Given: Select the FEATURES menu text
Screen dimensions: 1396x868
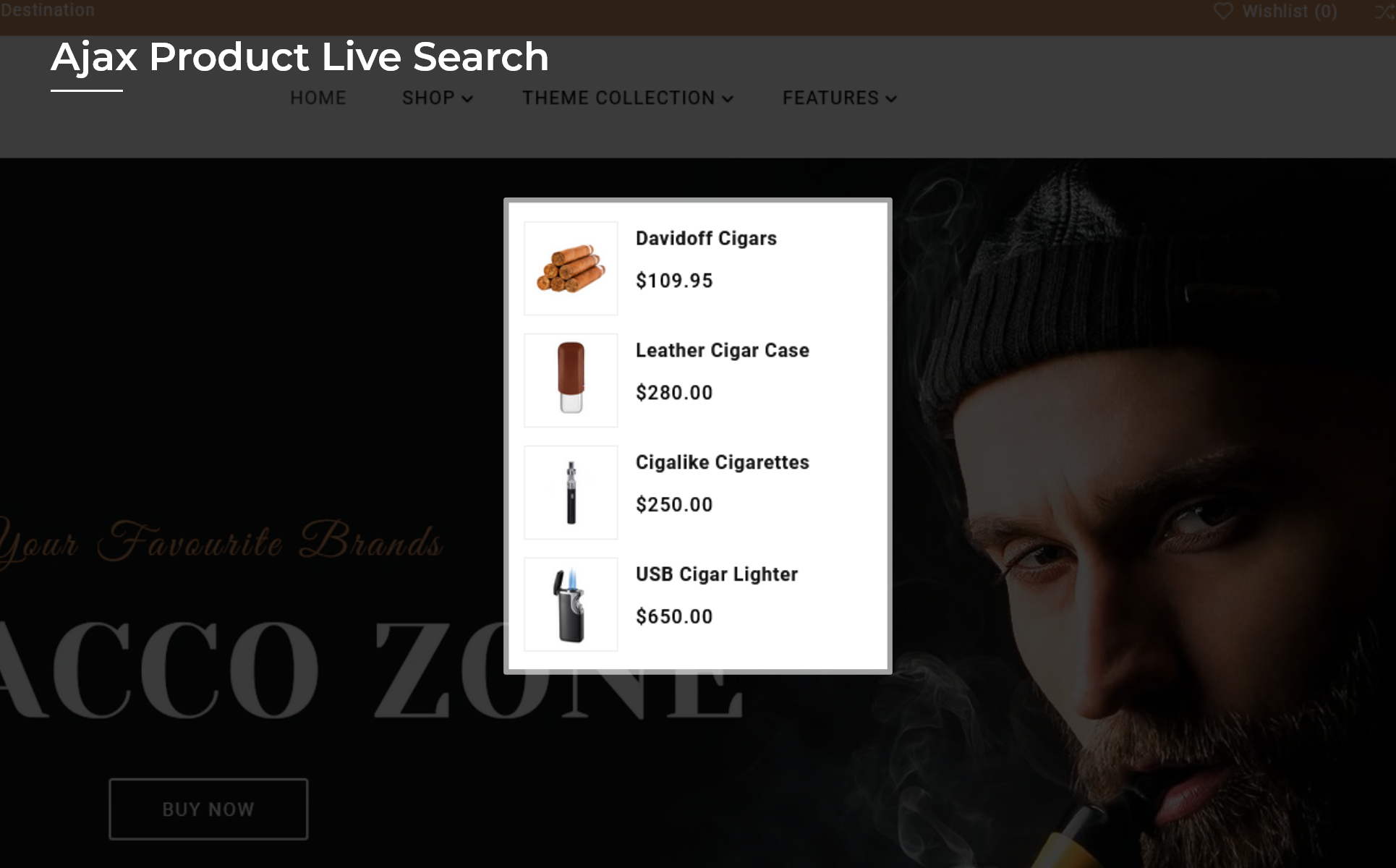Looking at the screenshot, I should pos(830,98).
